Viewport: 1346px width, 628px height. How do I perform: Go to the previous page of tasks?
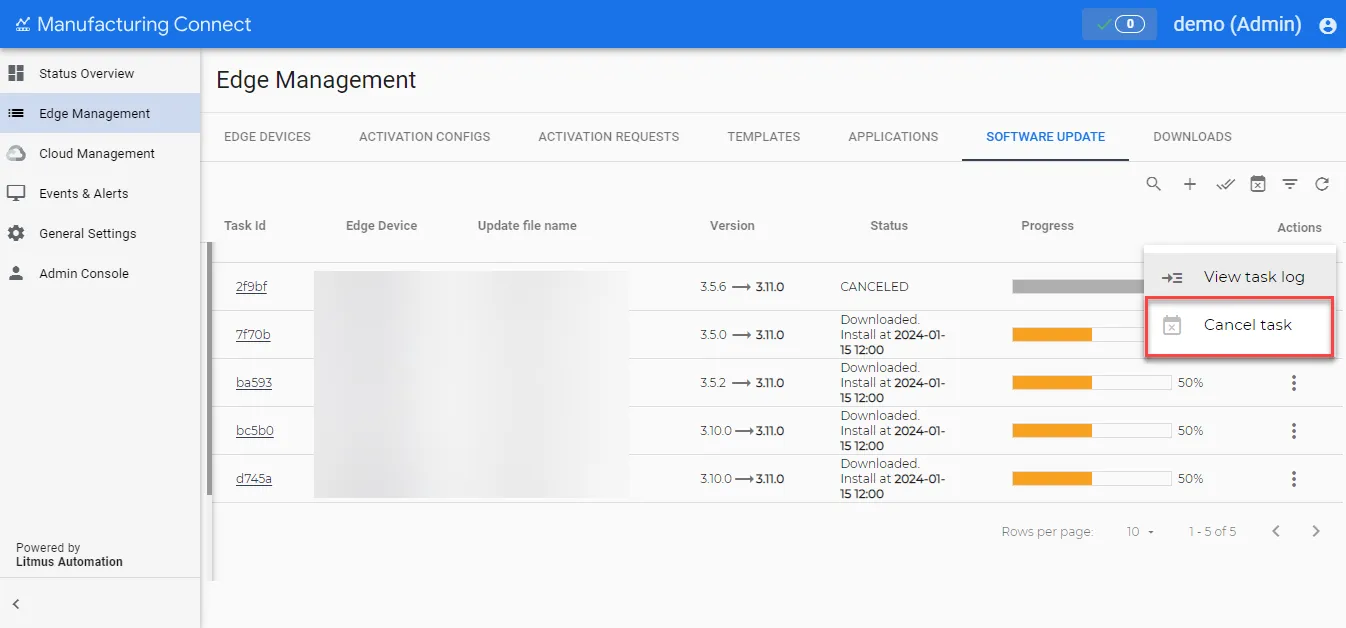tap(1276, 532)
